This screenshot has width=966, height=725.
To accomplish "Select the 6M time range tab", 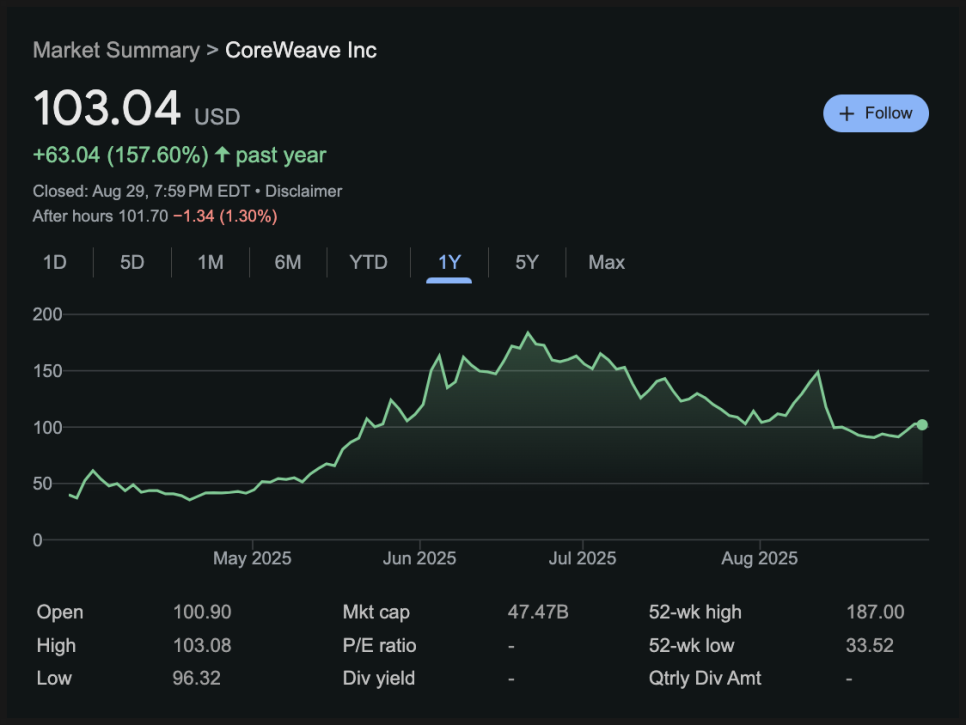I will tap(288, 262).
